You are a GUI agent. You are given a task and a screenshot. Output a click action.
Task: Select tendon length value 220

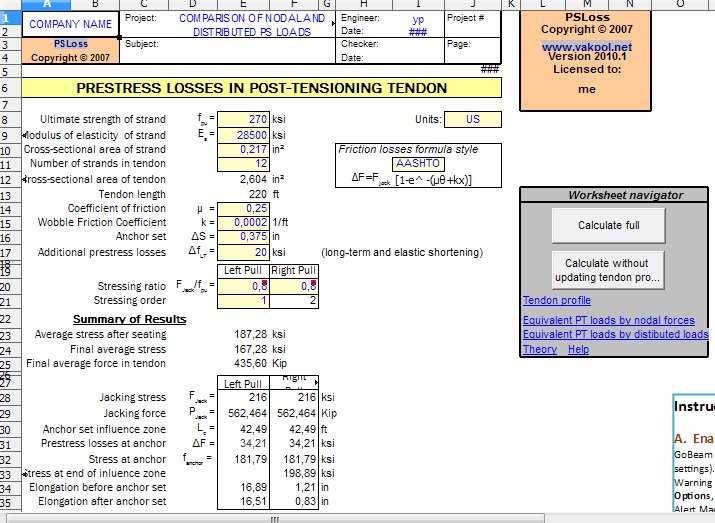[258, 194]
